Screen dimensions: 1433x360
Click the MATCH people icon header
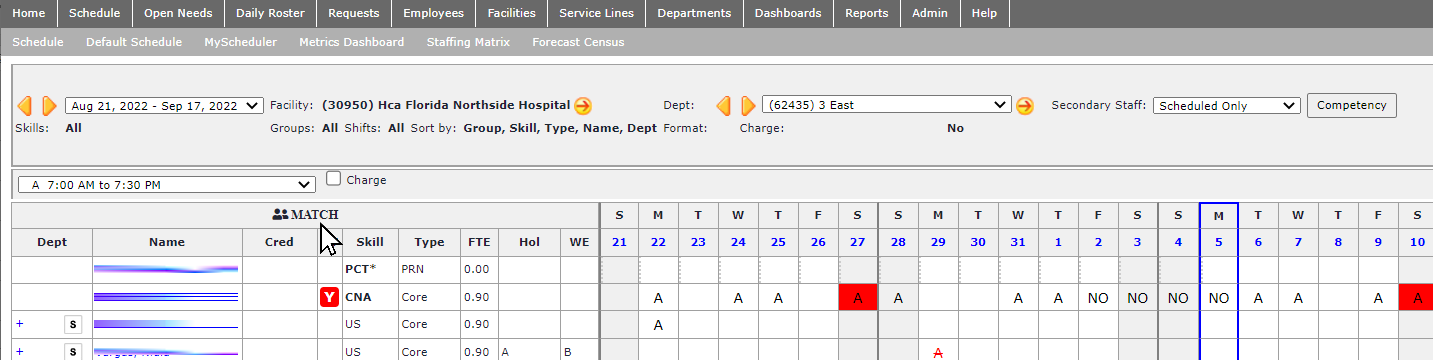pyautogui.click(x=305, y=214)
